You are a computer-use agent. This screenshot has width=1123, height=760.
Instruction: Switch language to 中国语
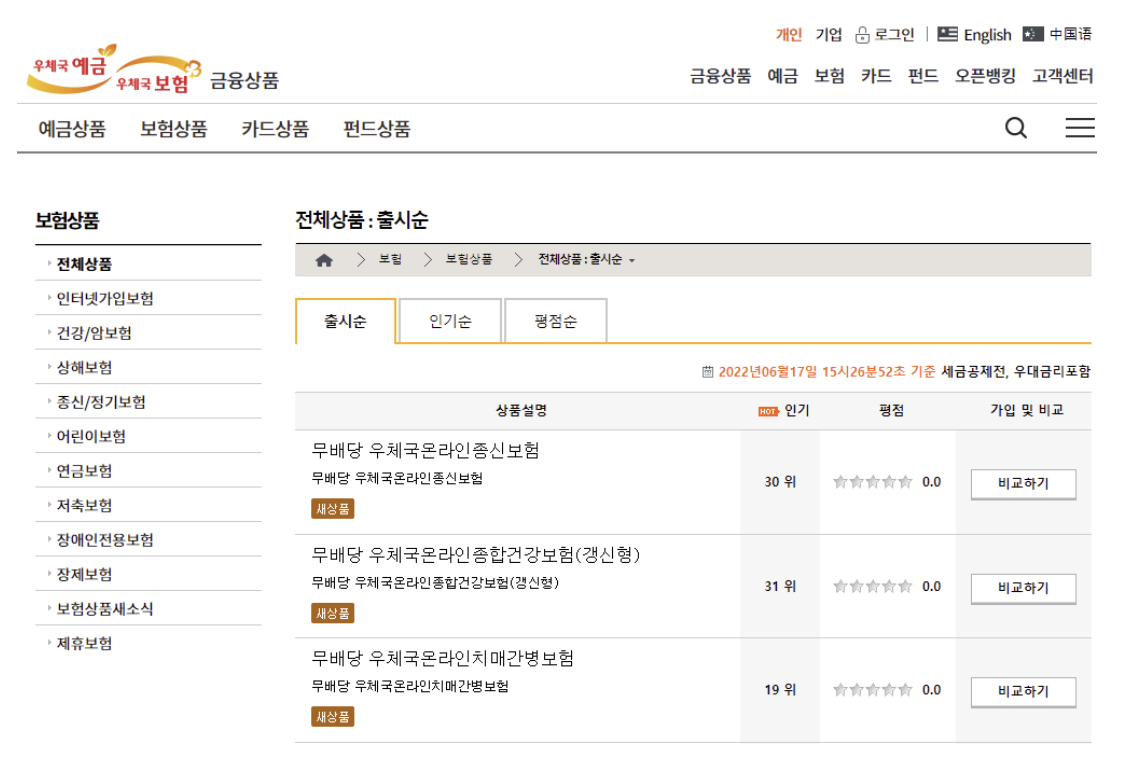point(1070,34)
